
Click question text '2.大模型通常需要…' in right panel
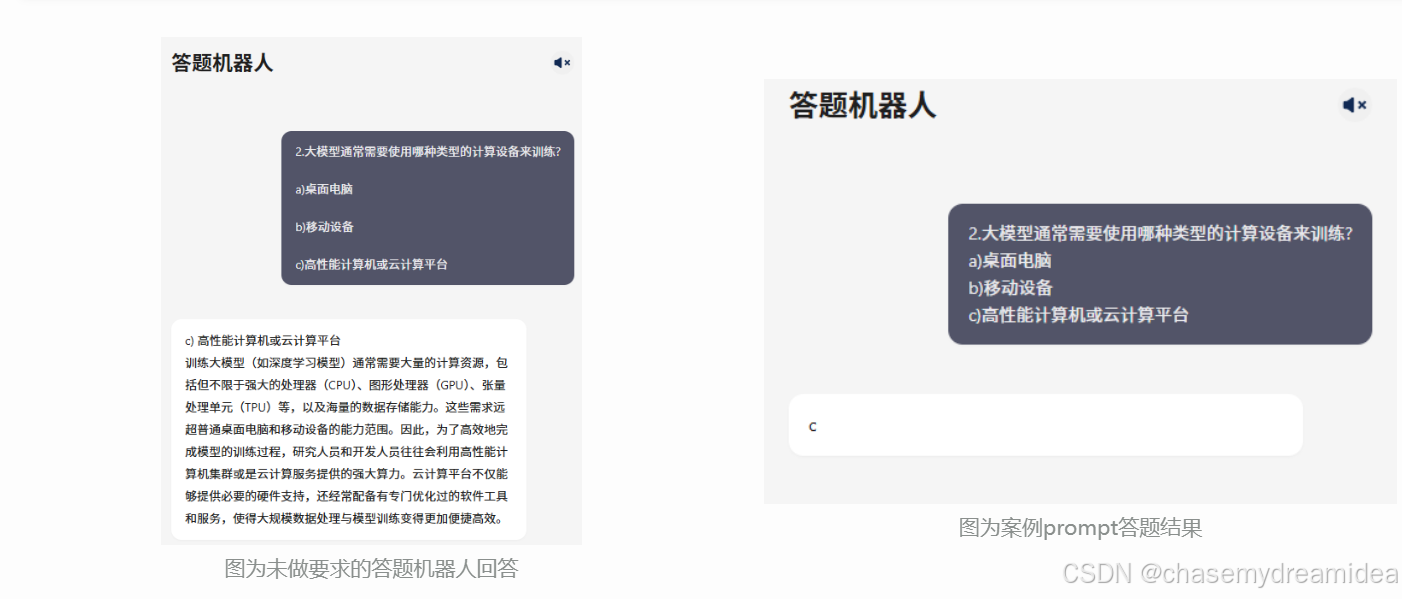[x=1160, y=233]
